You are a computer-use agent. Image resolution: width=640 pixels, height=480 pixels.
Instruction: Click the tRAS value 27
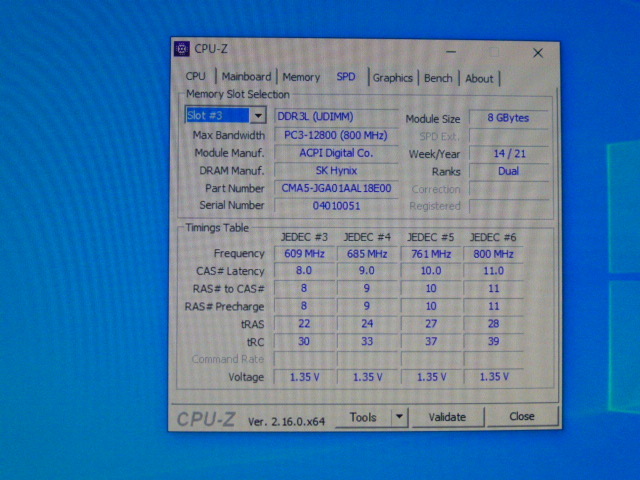click(431, 324)
